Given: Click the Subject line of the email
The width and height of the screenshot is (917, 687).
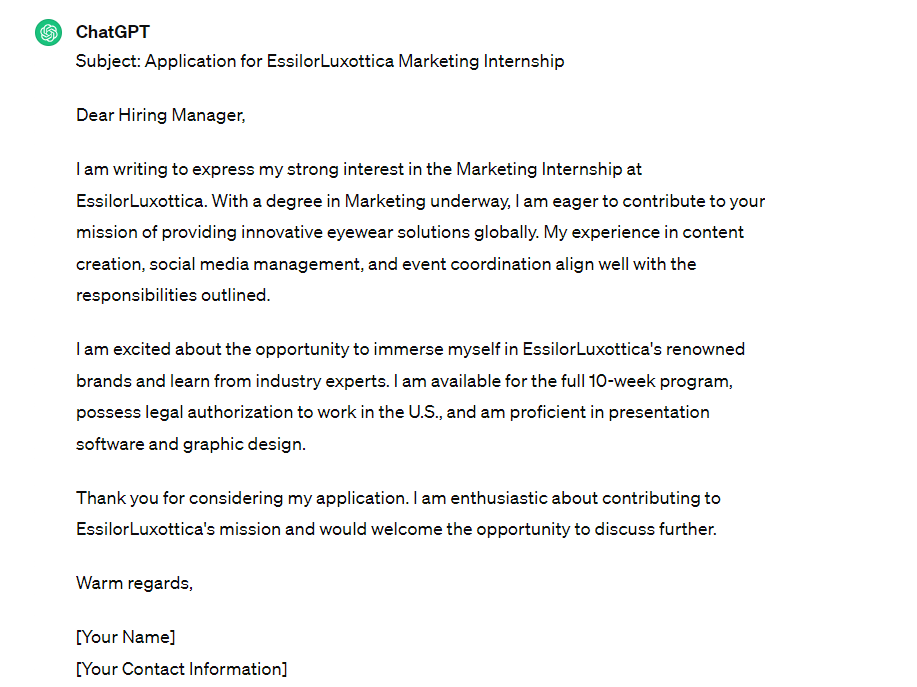Looking at the screenshot, I should pyautogui.click(x=320, y=61).
